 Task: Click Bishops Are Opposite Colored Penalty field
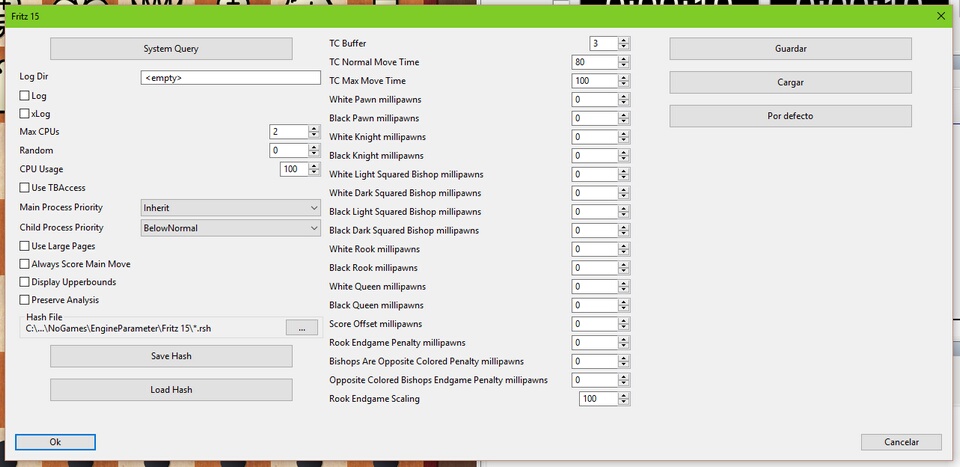594,361
